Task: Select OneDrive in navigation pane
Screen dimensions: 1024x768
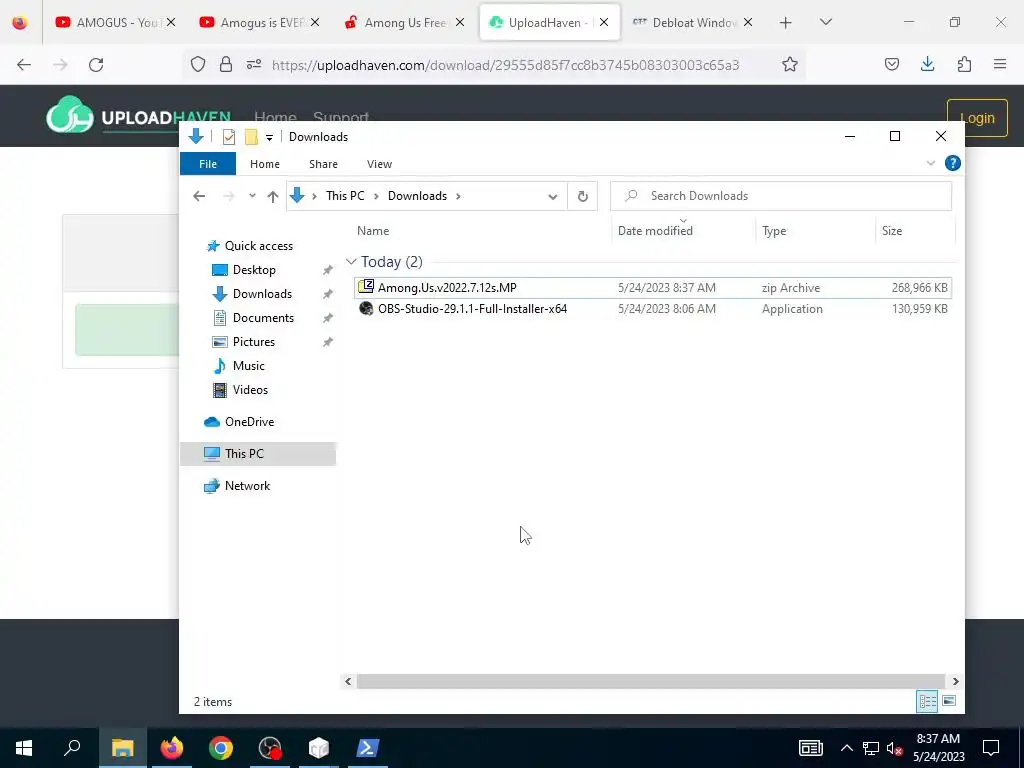Action: (249, 422)
